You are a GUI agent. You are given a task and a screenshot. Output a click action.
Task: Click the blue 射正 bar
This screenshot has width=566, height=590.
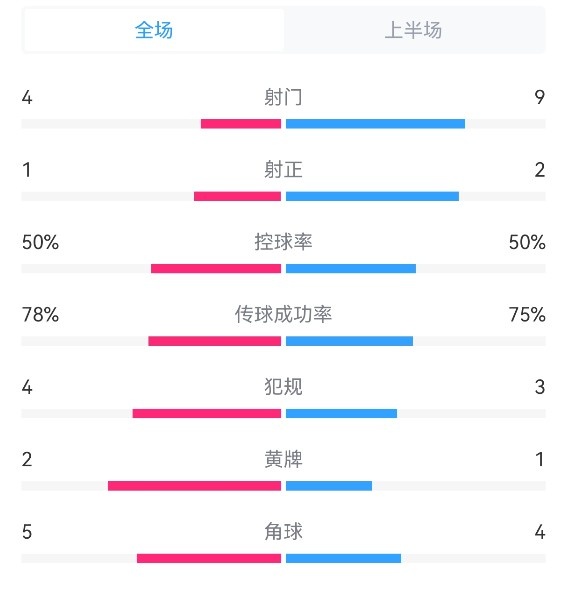click(372, 196)
